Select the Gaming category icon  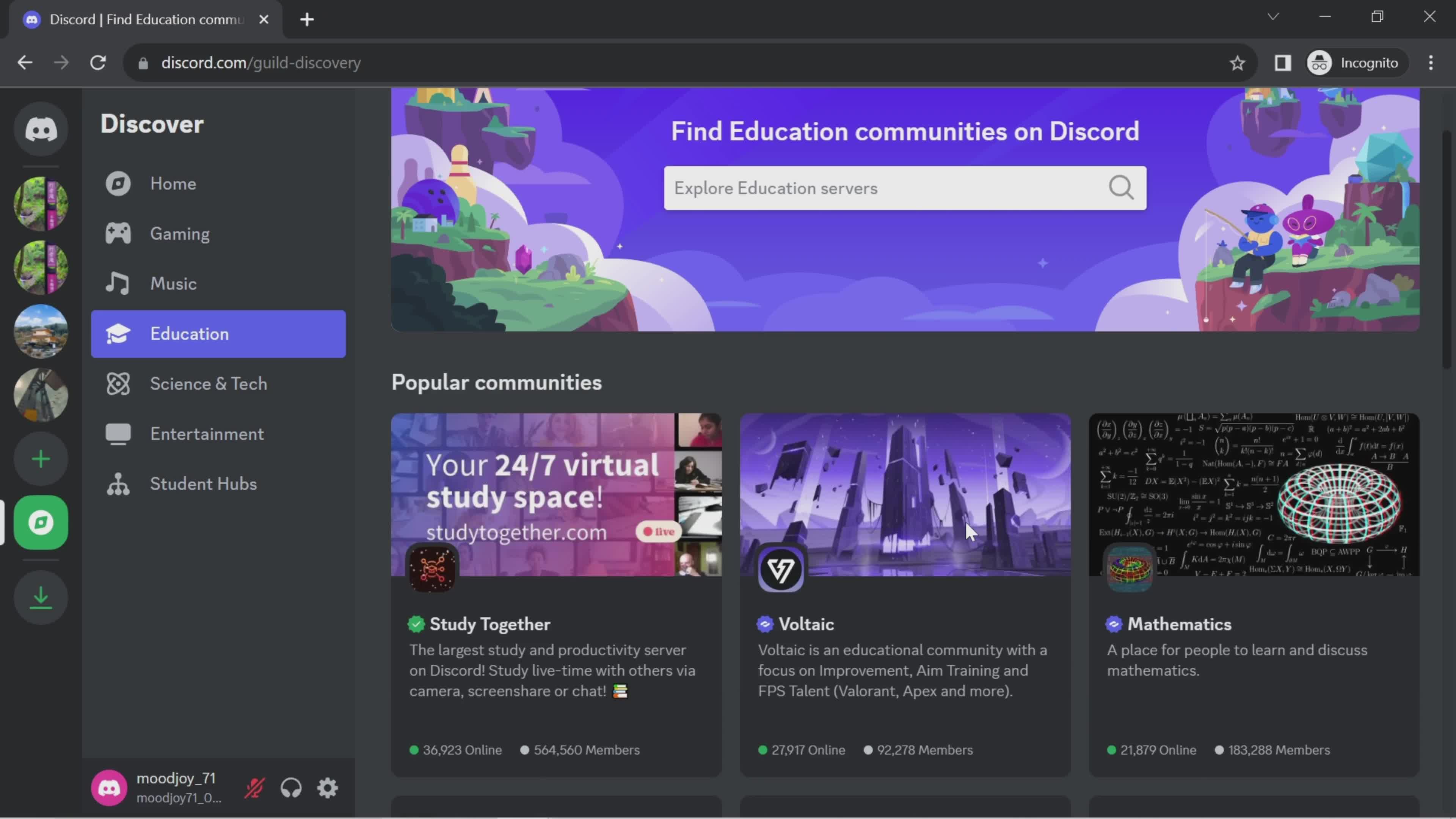tap(118, 233)
